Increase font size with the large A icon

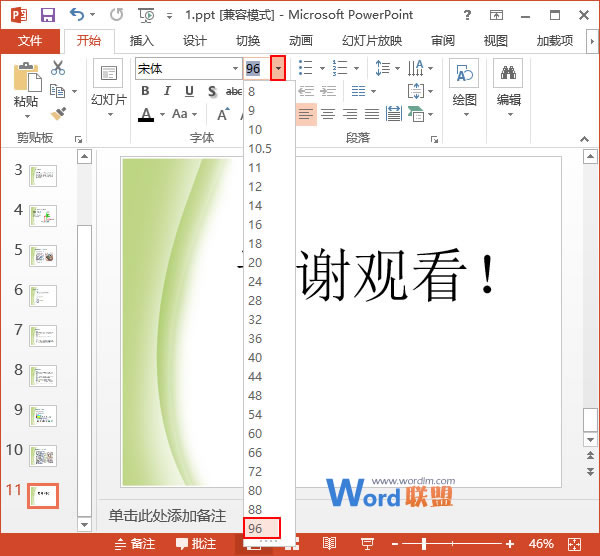[x=223, y=114]
